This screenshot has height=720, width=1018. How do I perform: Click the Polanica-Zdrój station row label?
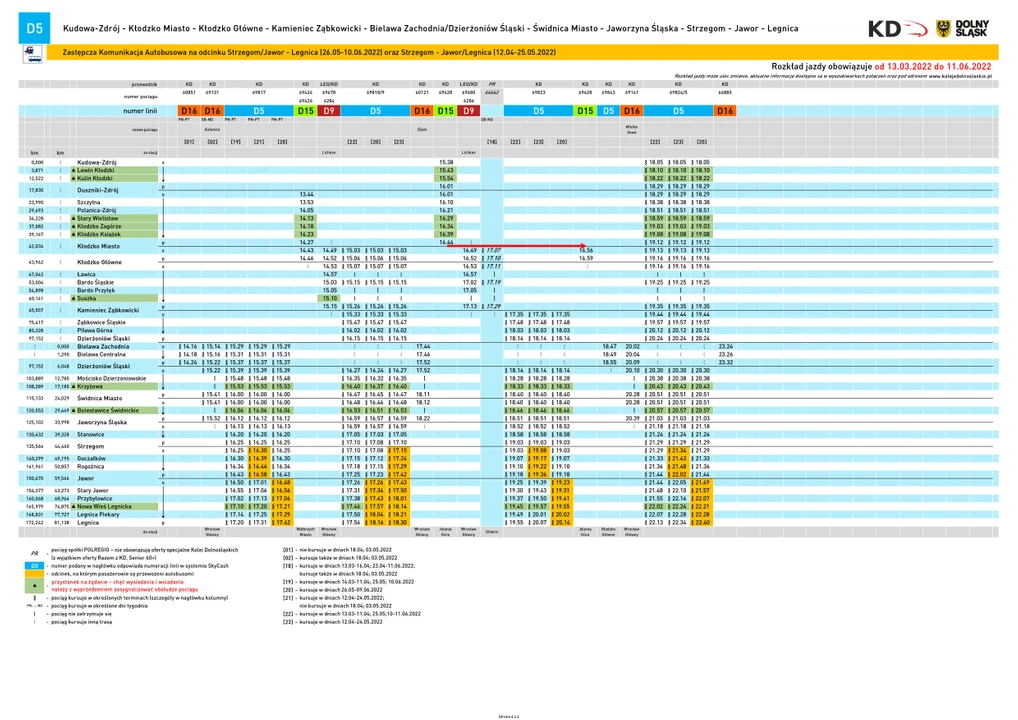tap(97, 210)
